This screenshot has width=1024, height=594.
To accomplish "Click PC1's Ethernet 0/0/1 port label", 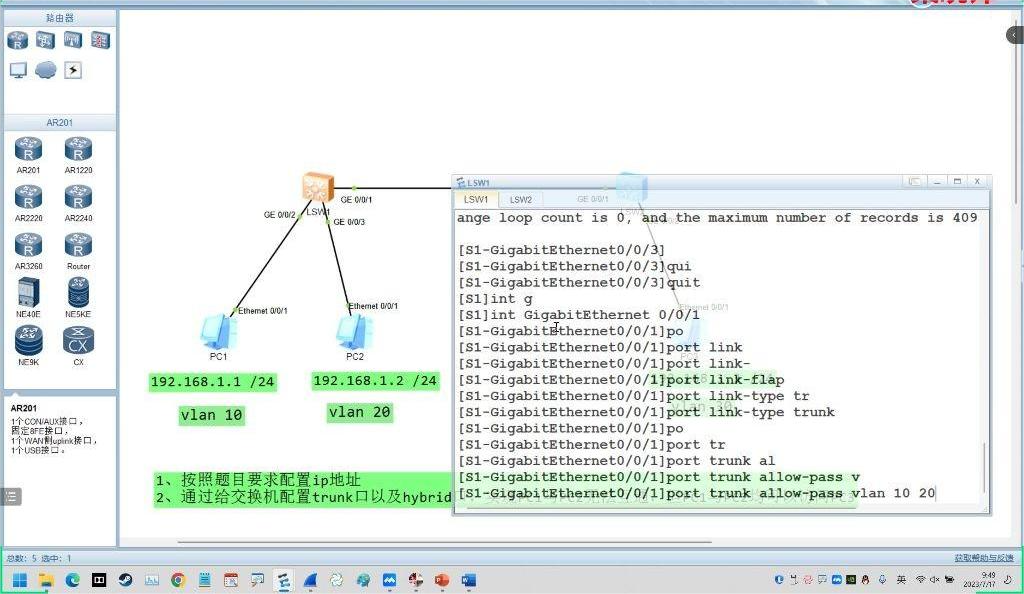I will coord(263,311).
